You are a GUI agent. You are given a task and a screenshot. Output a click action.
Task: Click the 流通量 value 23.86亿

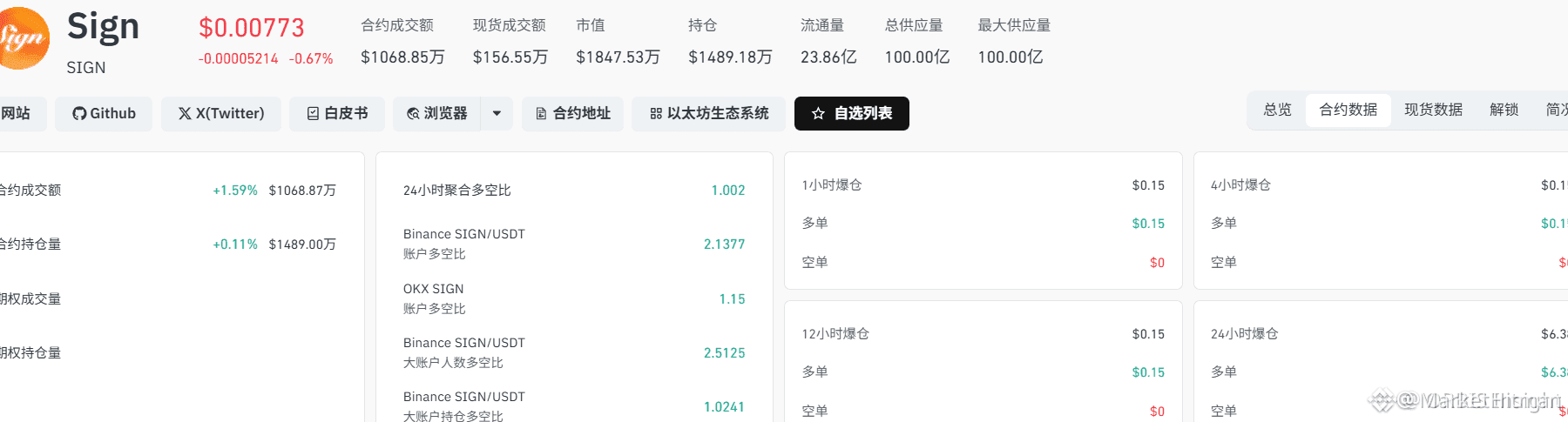point(828,57)
